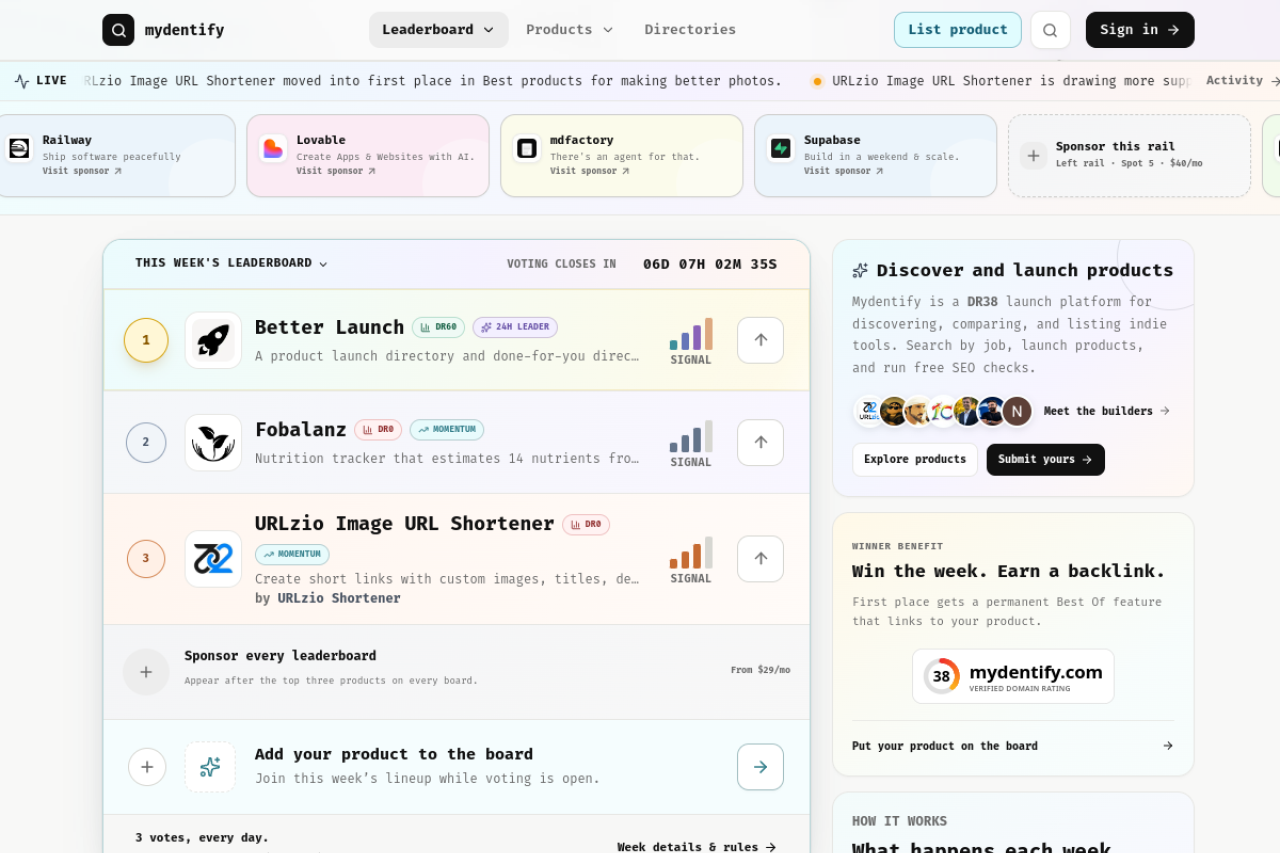Open the Products dropdown menu

click(570, 30)
